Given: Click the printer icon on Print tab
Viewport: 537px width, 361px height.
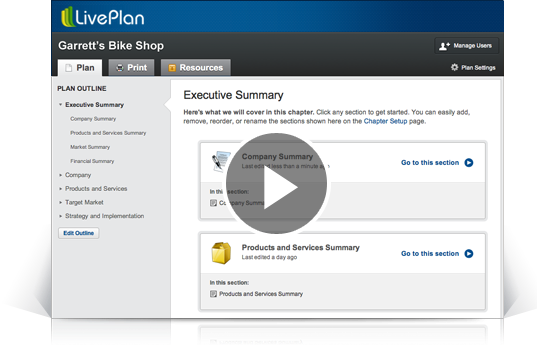Looking at the screenshot, I should point(120,68).
